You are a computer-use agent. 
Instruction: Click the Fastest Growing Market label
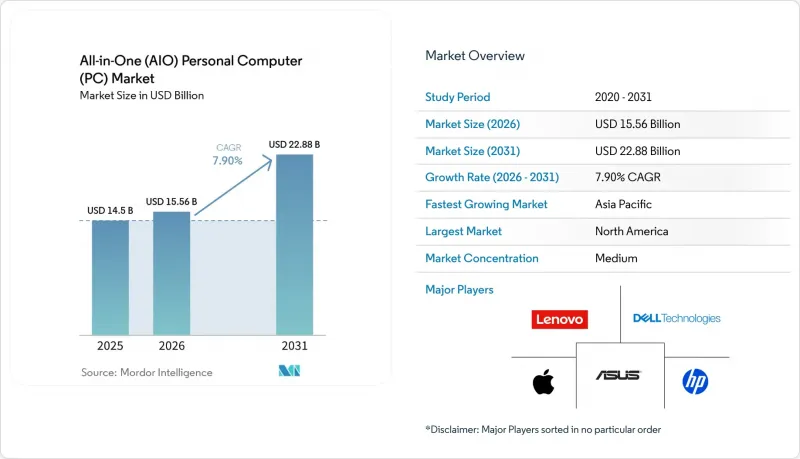click(x=486, y=204)
